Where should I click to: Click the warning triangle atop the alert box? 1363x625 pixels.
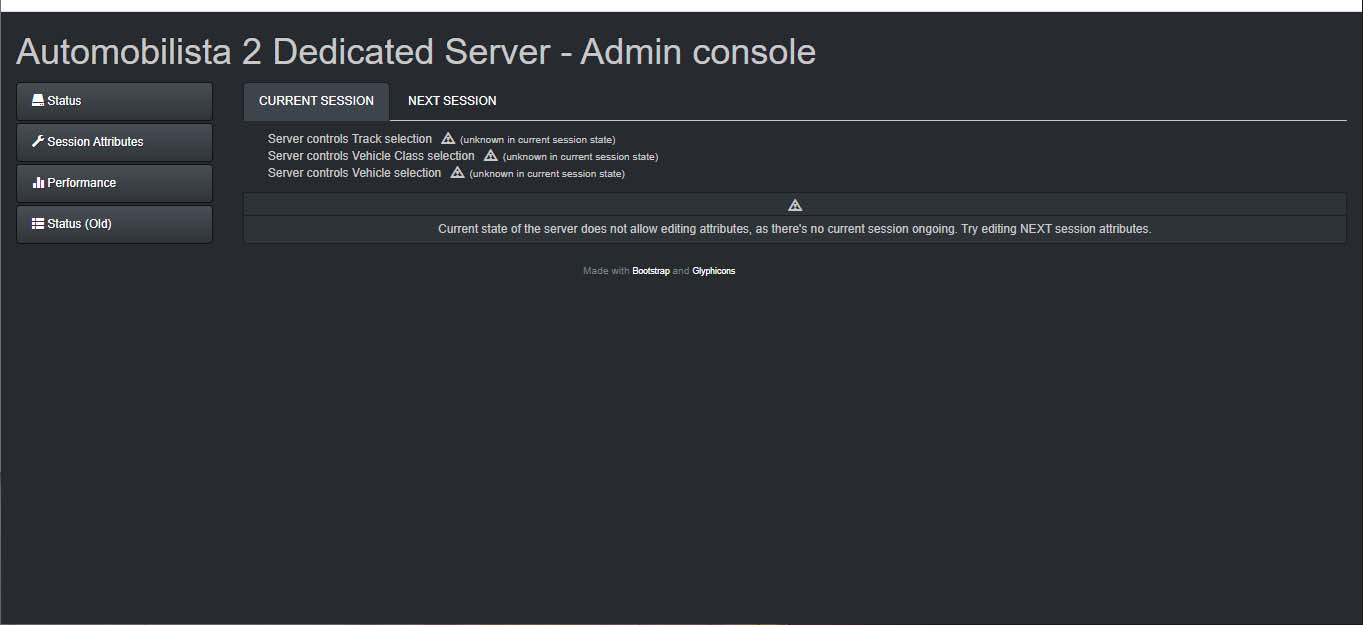pyautogui.click(x=795, y=205)
